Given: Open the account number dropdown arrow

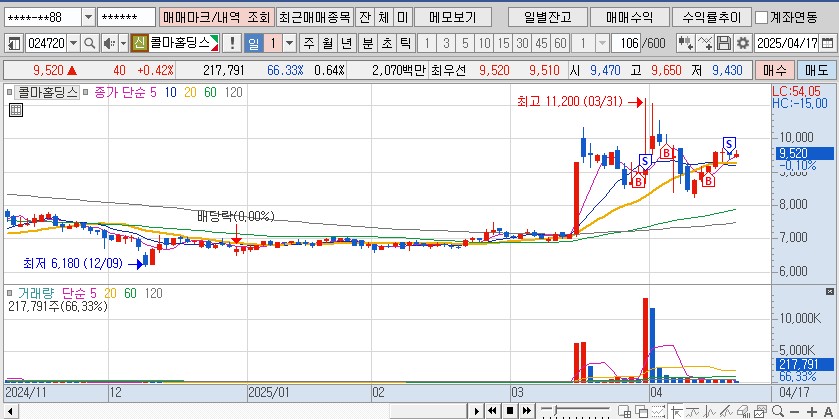Looking at the screenshot, I should coord(89,18).
